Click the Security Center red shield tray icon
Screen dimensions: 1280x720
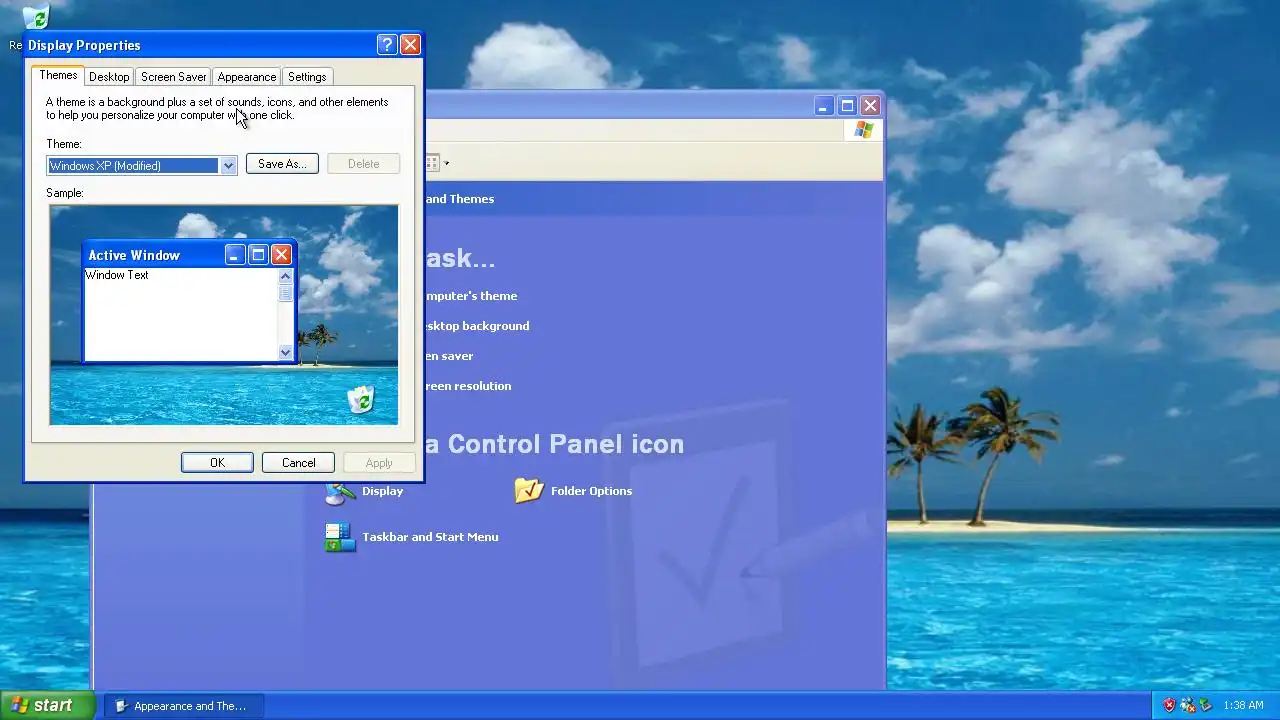[1169, 706]
